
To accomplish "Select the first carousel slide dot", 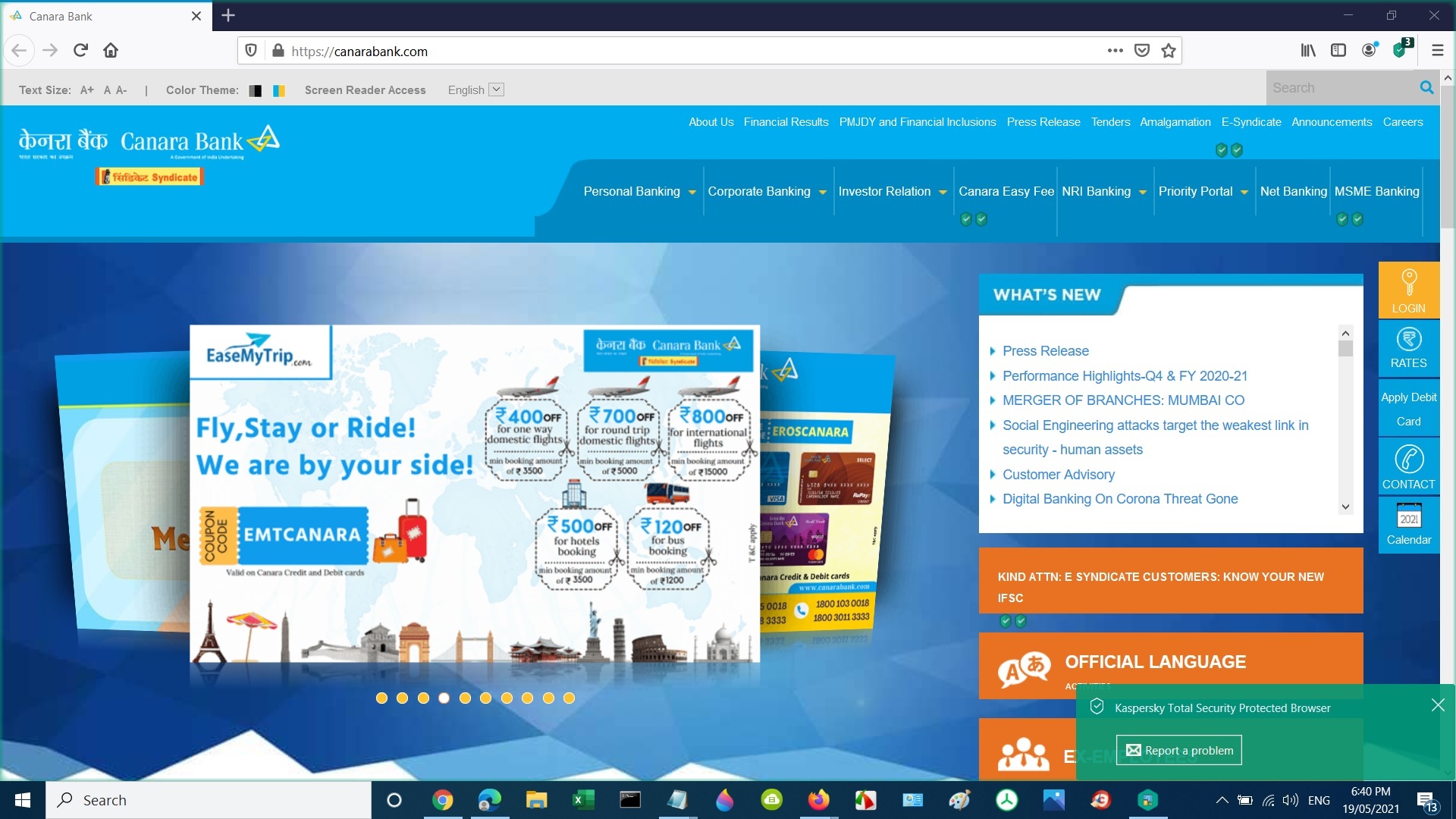I will [381, 698].
